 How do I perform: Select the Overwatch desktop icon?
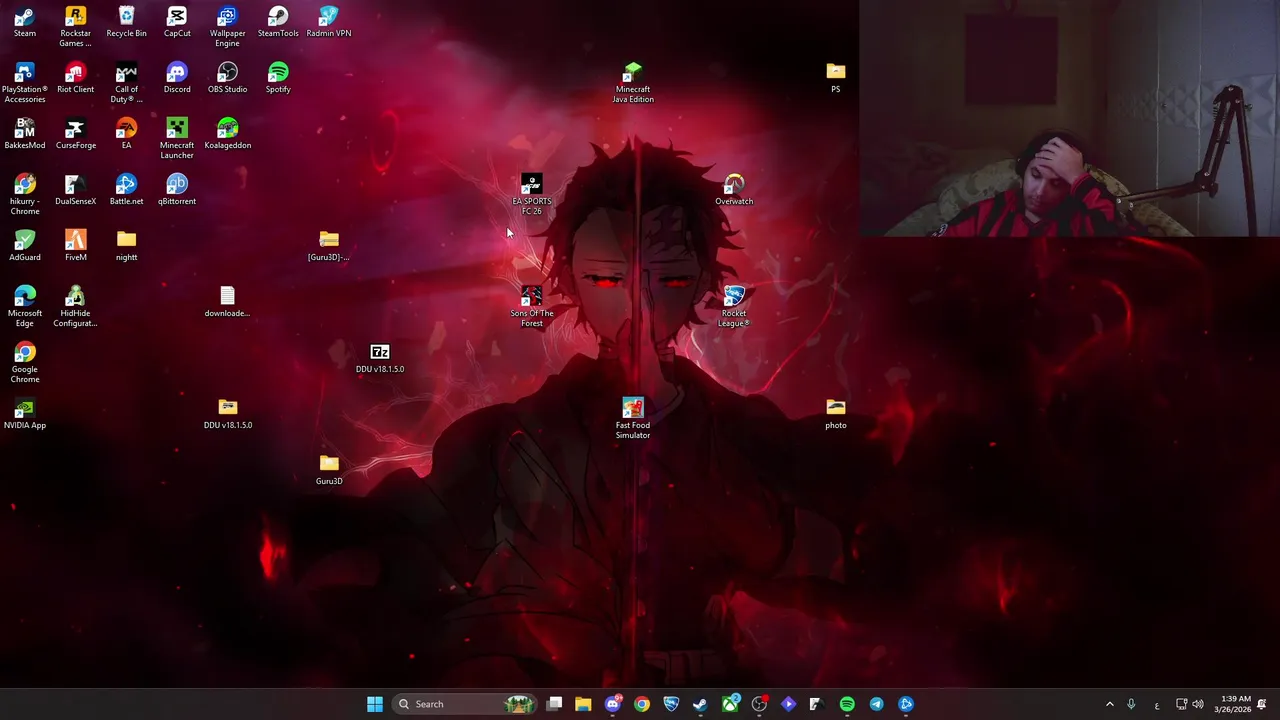tap(734, 191)
